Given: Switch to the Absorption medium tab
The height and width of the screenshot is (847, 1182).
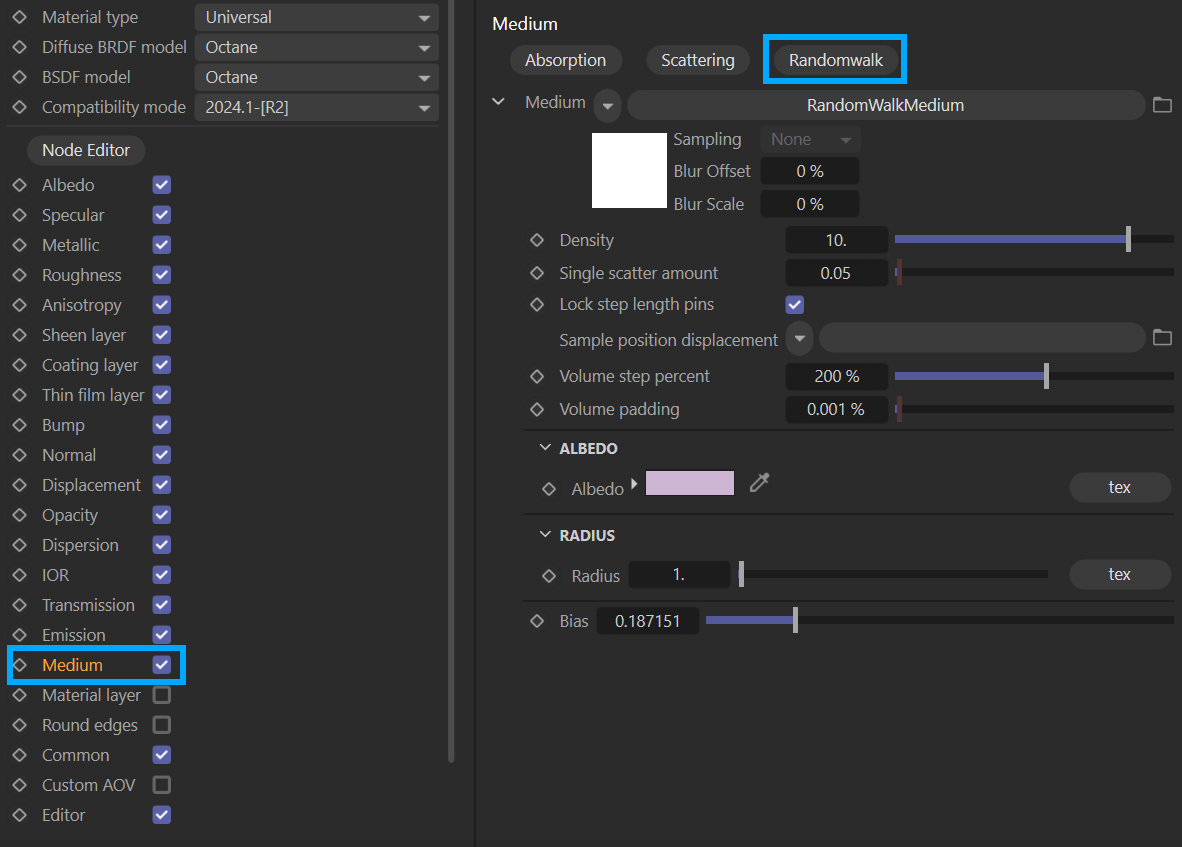Looking at the screenshot, I should [565, 60].
